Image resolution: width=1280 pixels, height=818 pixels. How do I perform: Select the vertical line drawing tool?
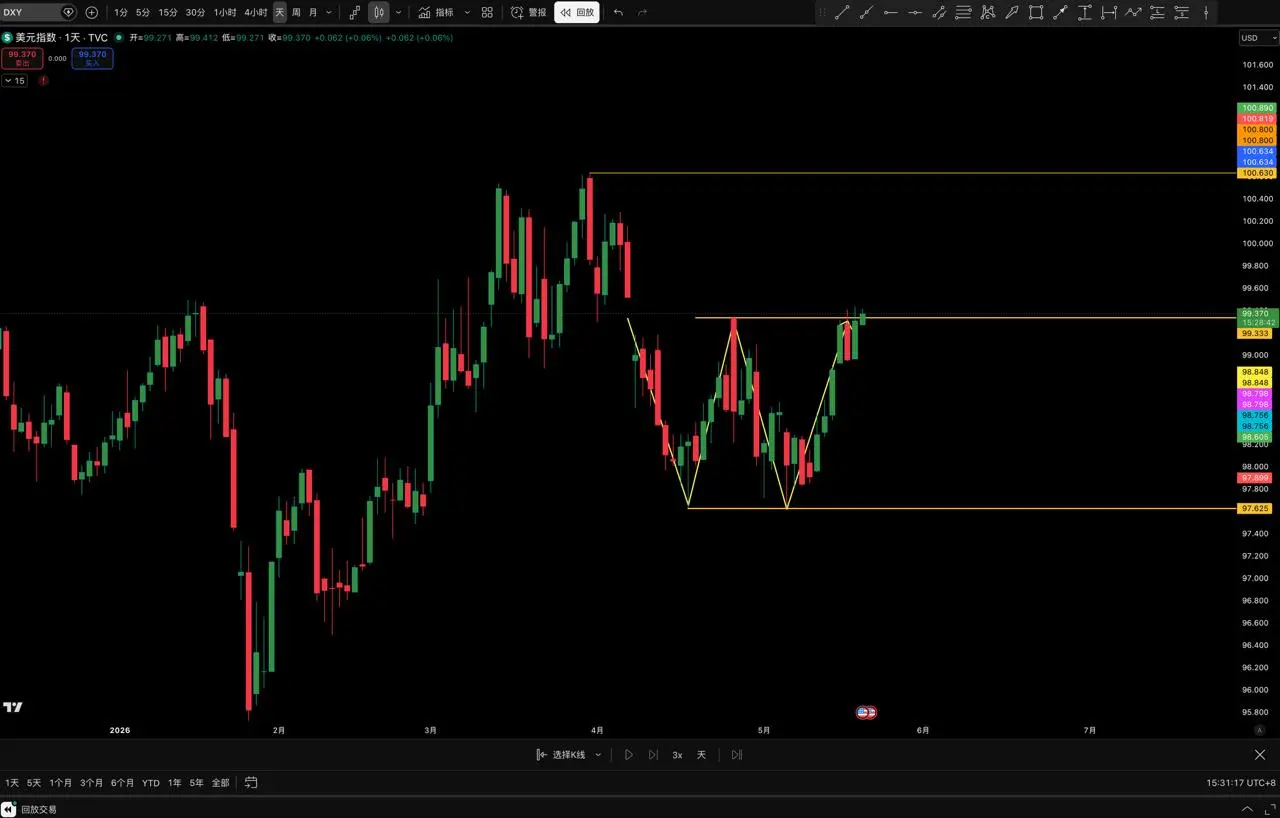point(1206,12)
